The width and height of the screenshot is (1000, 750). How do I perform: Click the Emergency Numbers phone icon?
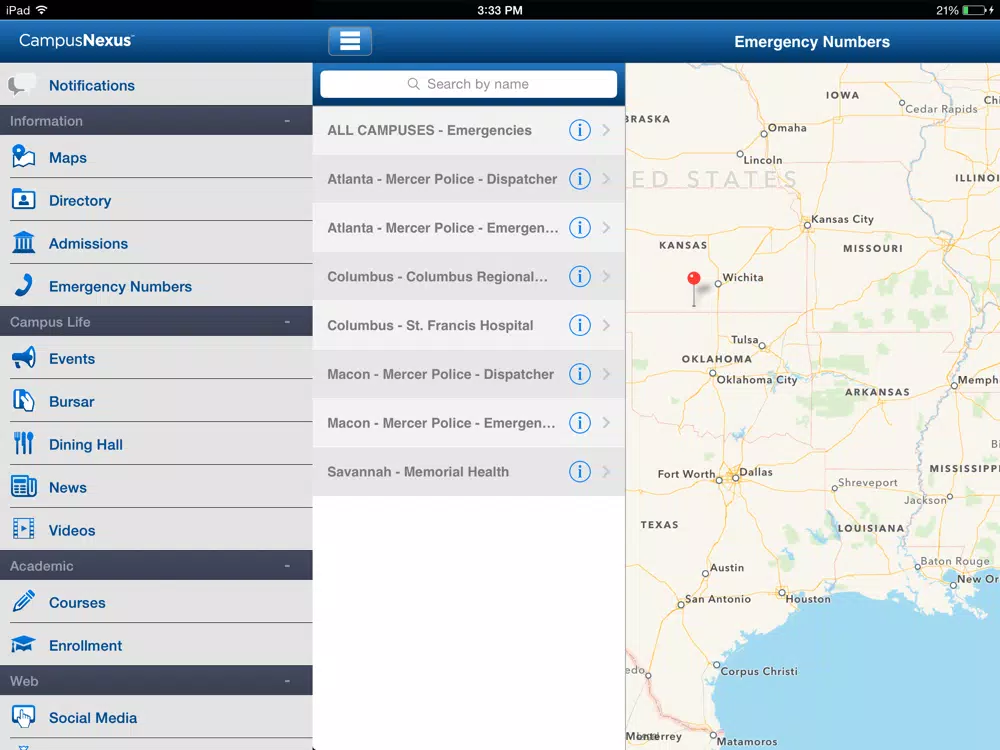(24, 285)
